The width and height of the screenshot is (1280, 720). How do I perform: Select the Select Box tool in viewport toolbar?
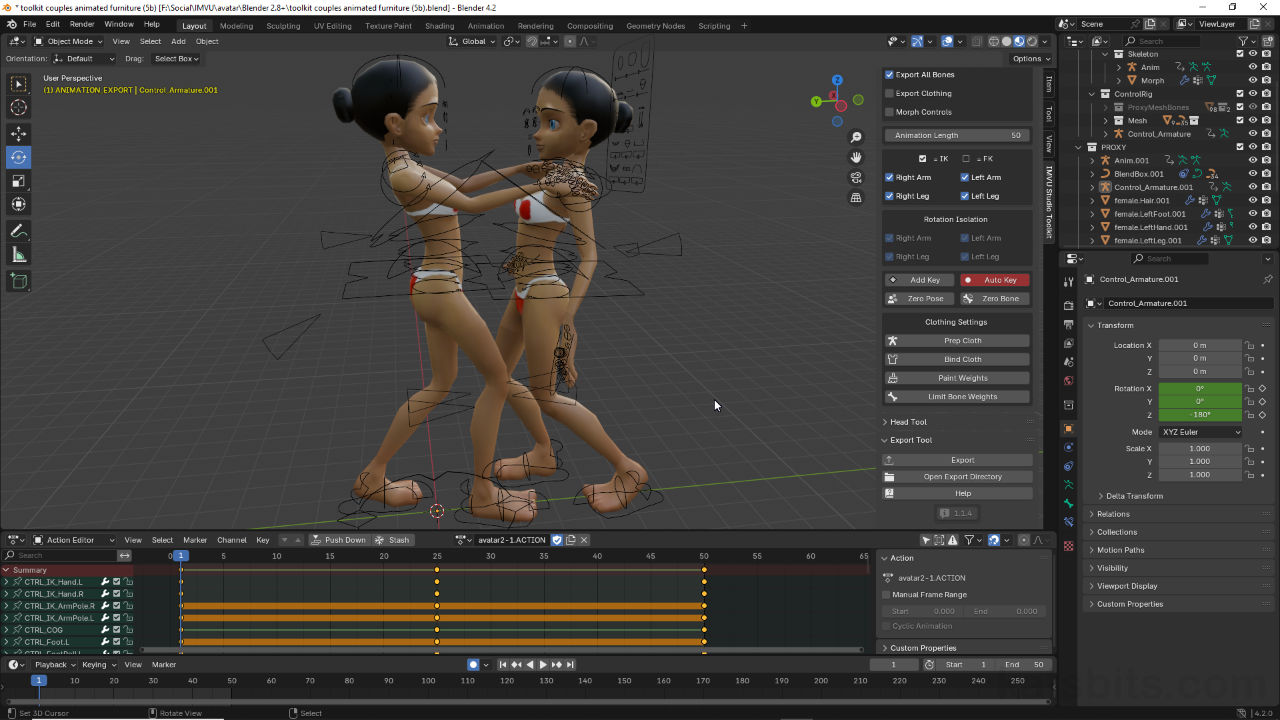point(19,85)
